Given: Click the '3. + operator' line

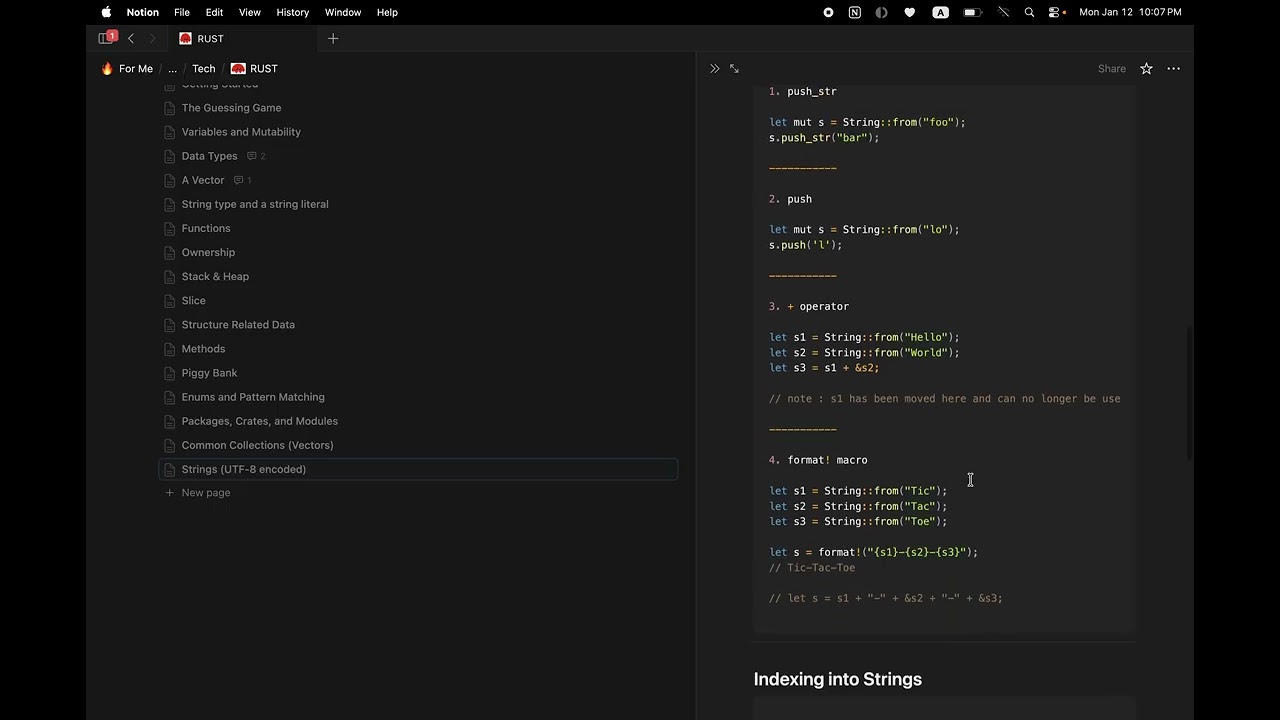Looking at the screenshot, I should coord(809,306).
